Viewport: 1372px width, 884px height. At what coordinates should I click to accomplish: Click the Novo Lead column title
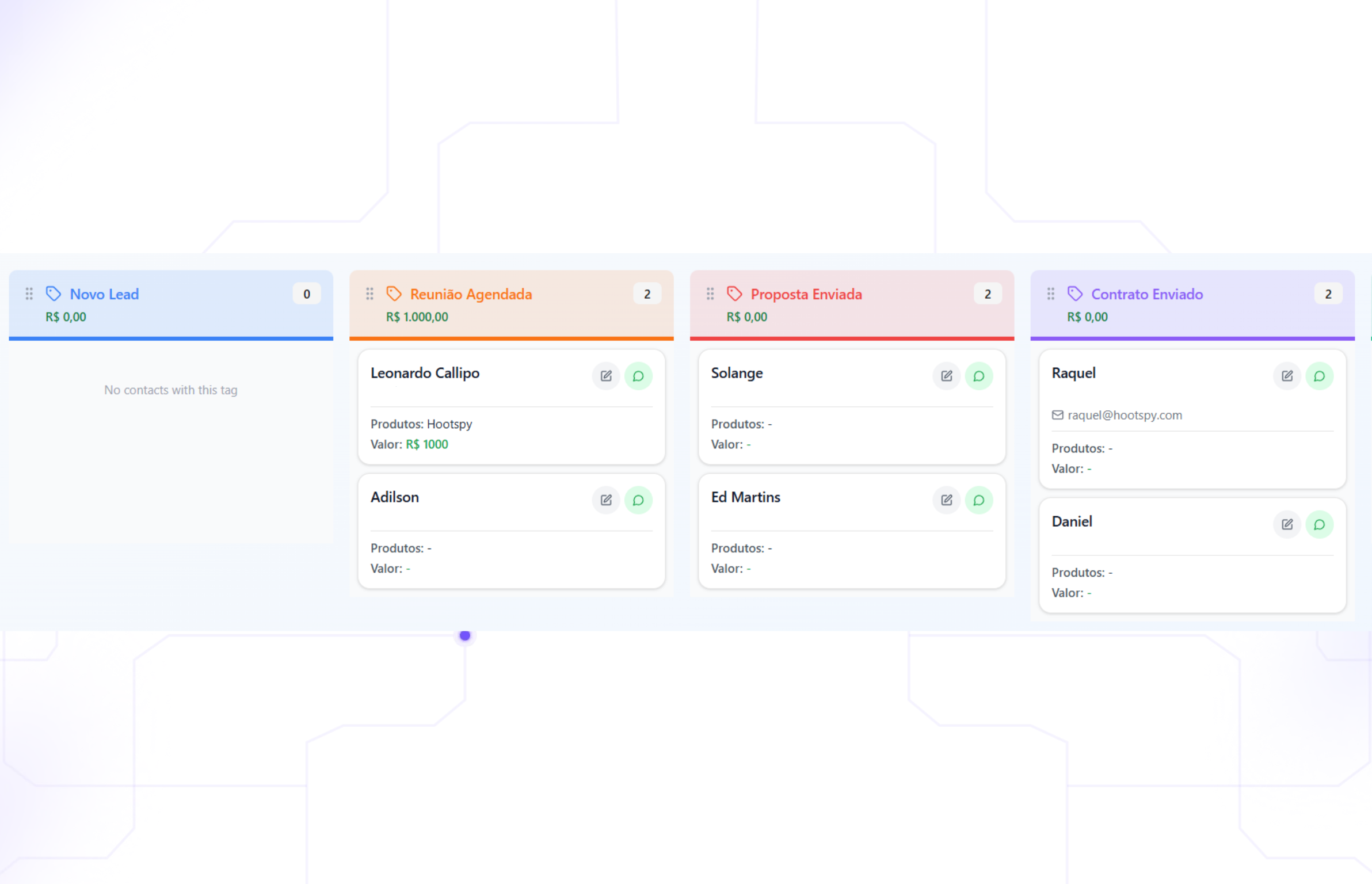tap(104, 294)
